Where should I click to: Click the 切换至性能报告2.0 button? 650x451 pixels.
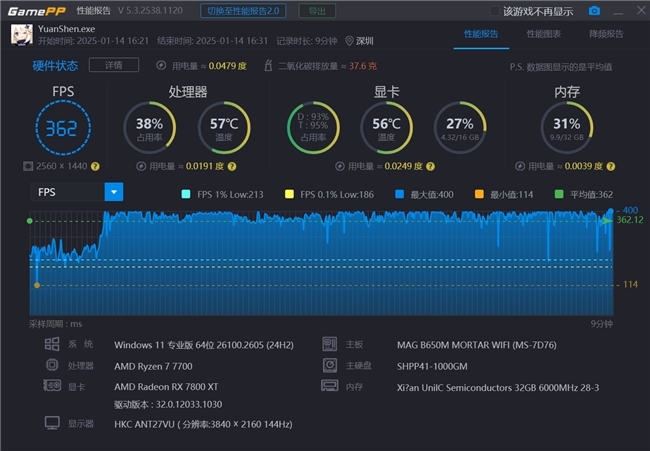tap(243, 11)
